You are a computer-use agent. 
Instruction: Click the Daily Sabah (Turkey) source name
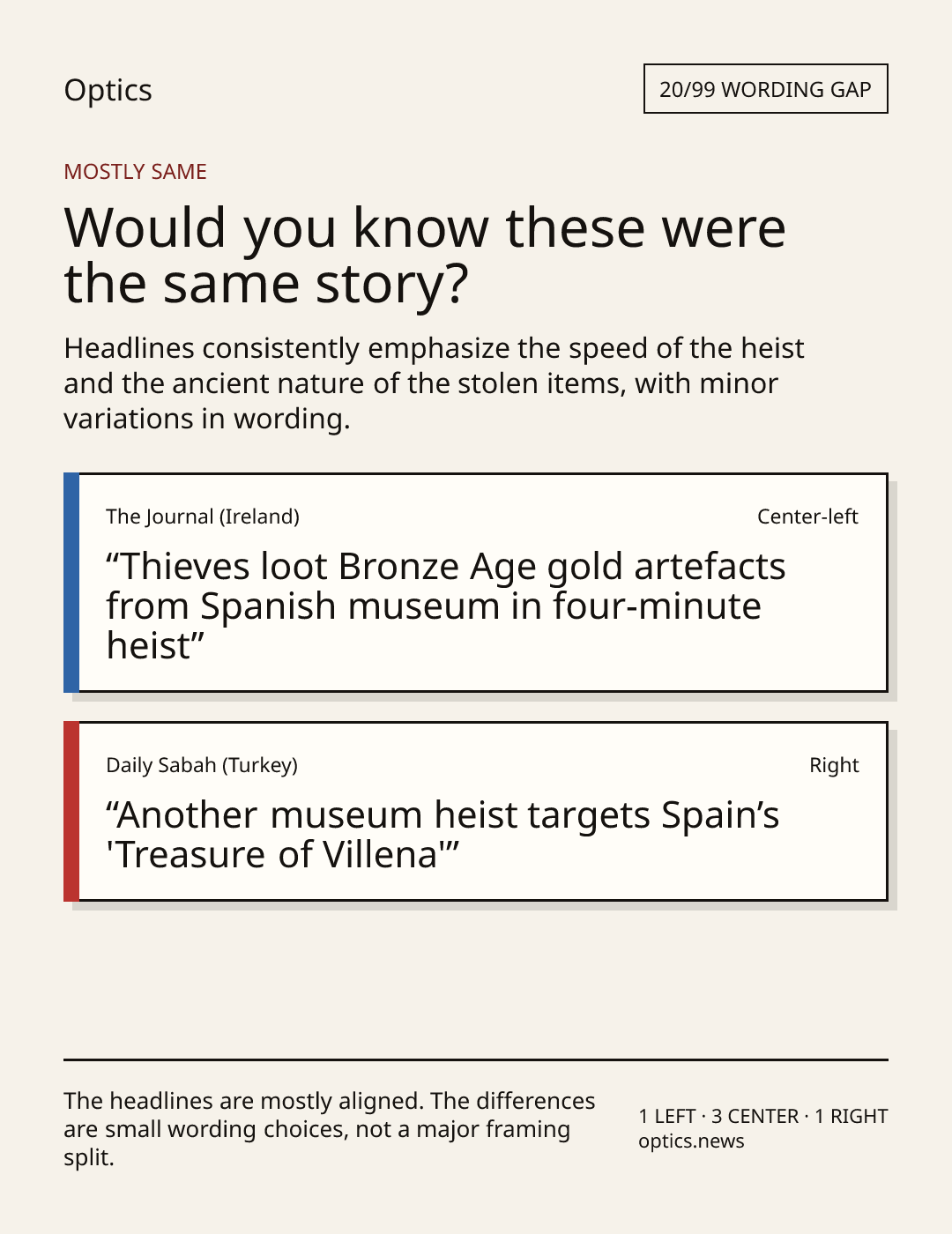(x=202, y=765)
